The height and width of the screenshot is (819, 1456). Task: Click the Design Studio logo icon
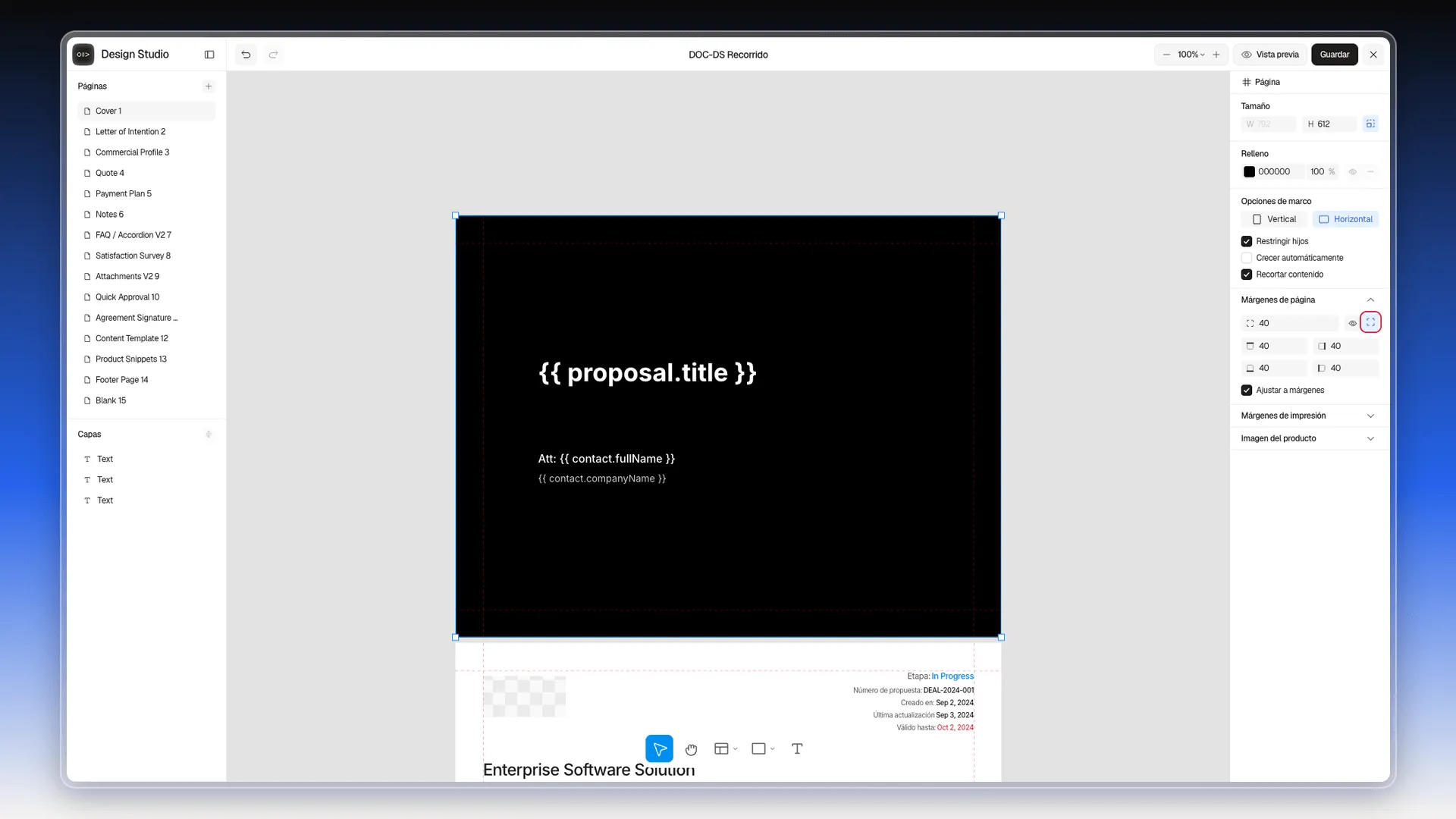(x=83, y=55)
